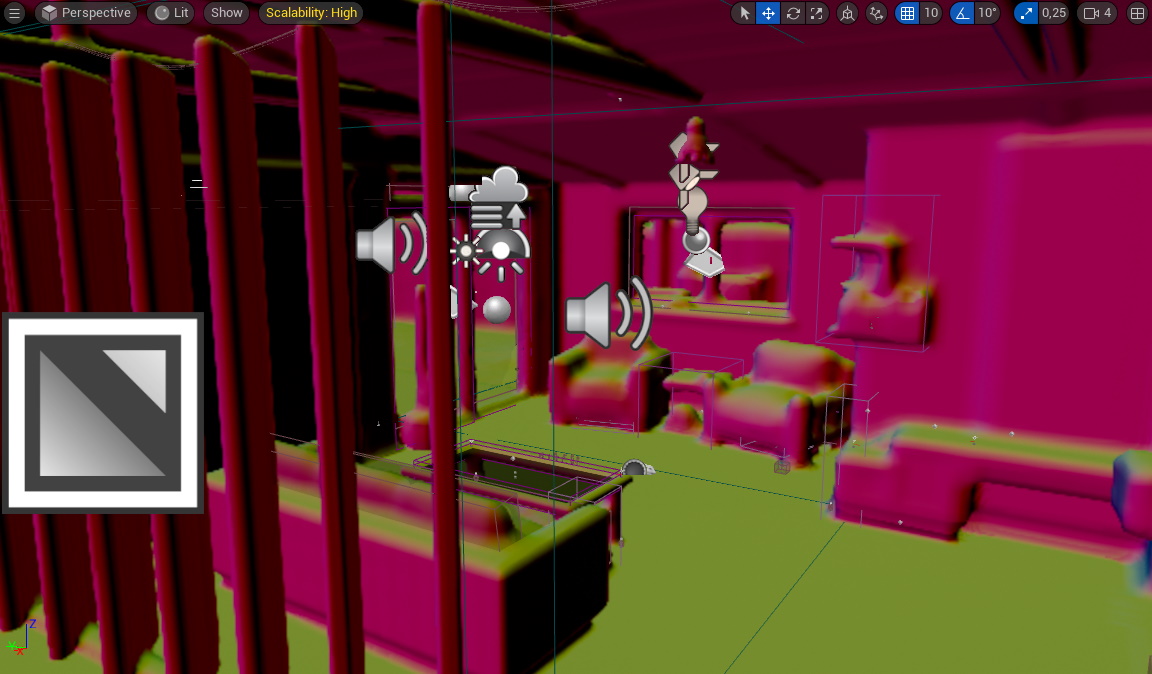This screenshot has height=674, width=1152.
Task: Select the Rotate tool
Action: (792, 13)
